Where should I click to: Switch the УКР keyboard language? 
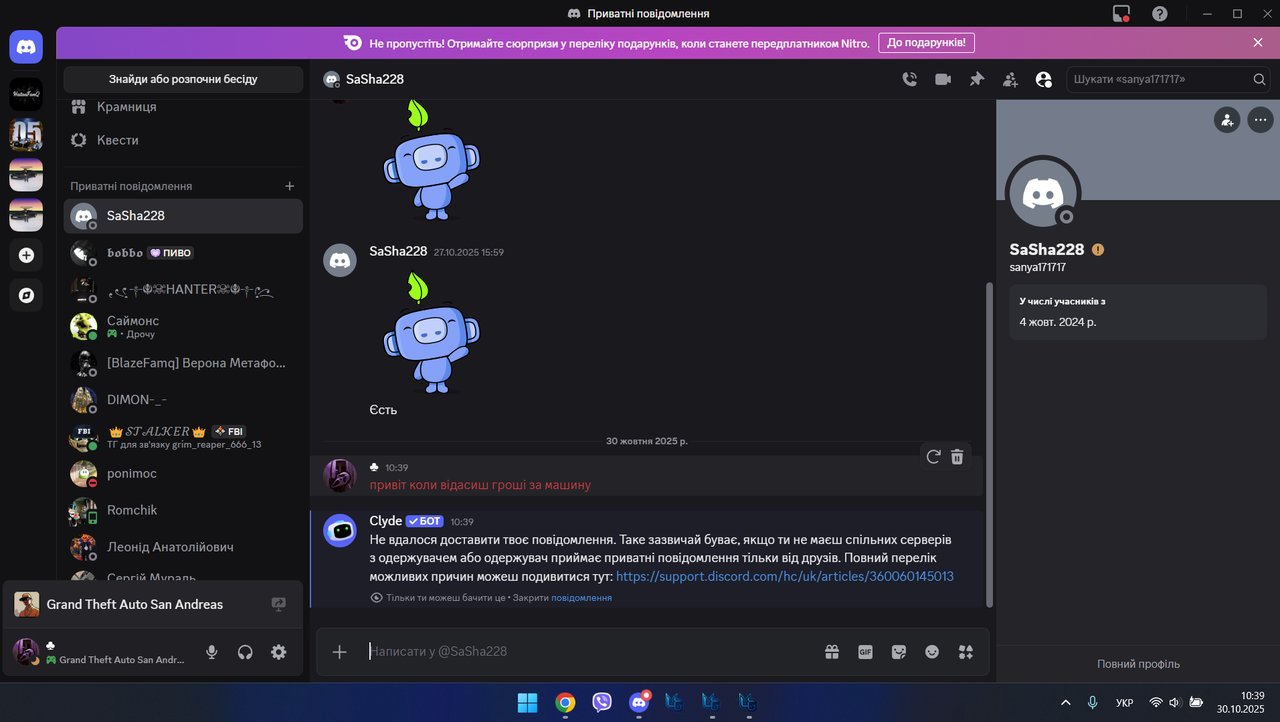pyautogui.click(x=1124, y=703)
